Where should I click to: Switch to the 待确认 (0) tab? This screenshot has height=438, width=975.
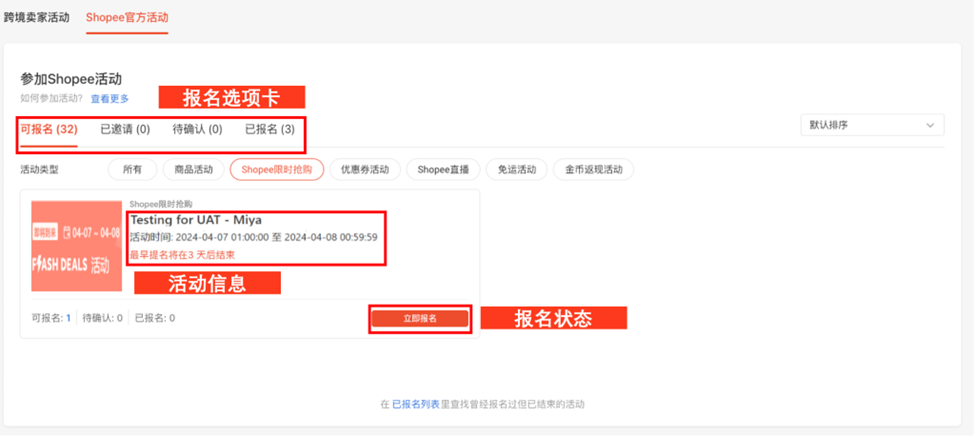(x=197, y=129)
